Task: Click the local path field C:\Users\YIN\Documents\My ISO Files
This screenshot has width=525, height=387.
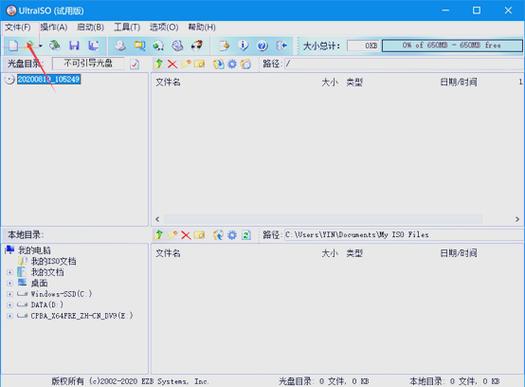Action: click(x=403, y=235)
